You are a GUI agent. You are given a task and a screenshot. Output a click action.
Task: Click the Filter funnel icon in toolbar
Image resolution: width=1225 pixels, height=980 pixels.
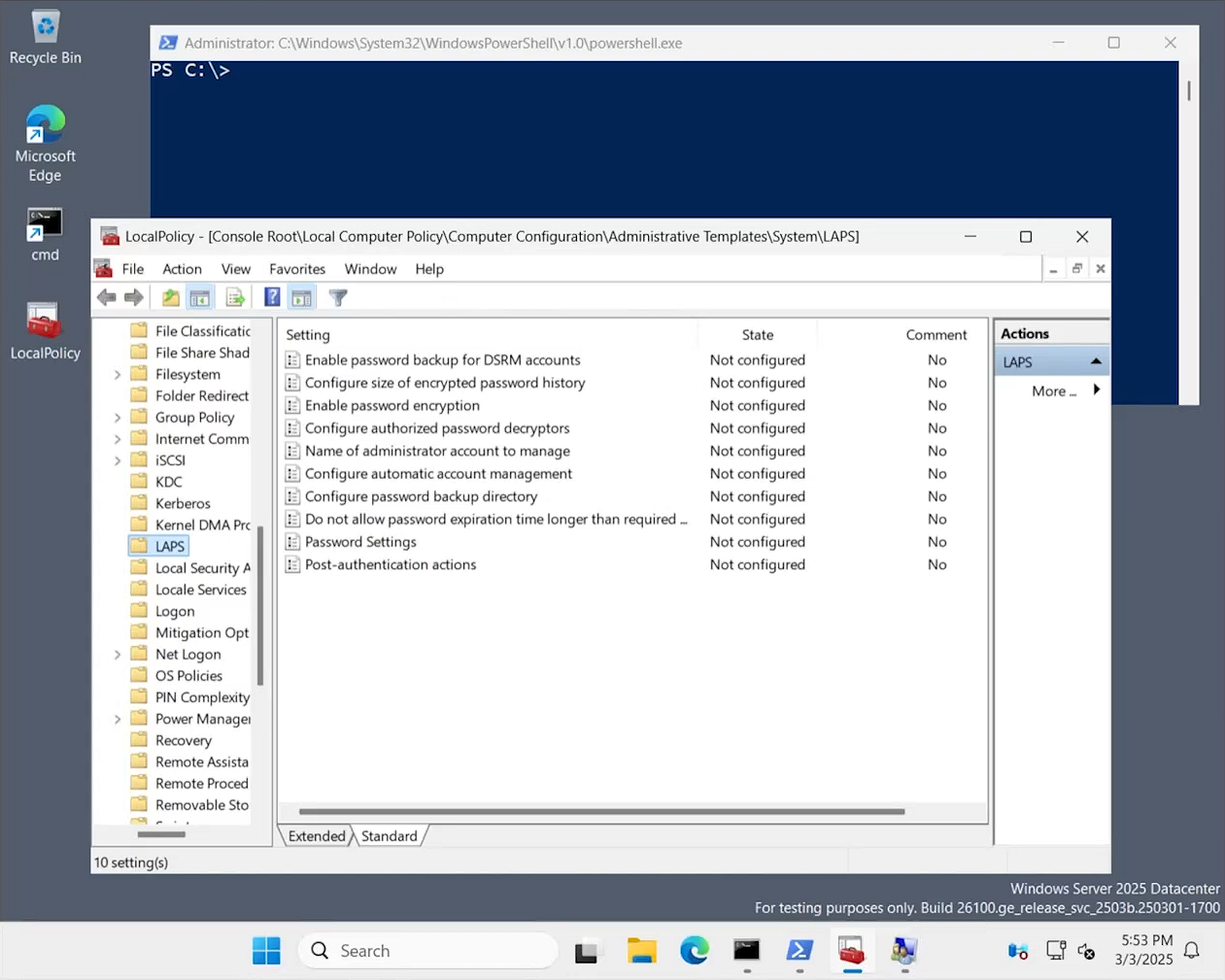338,298
